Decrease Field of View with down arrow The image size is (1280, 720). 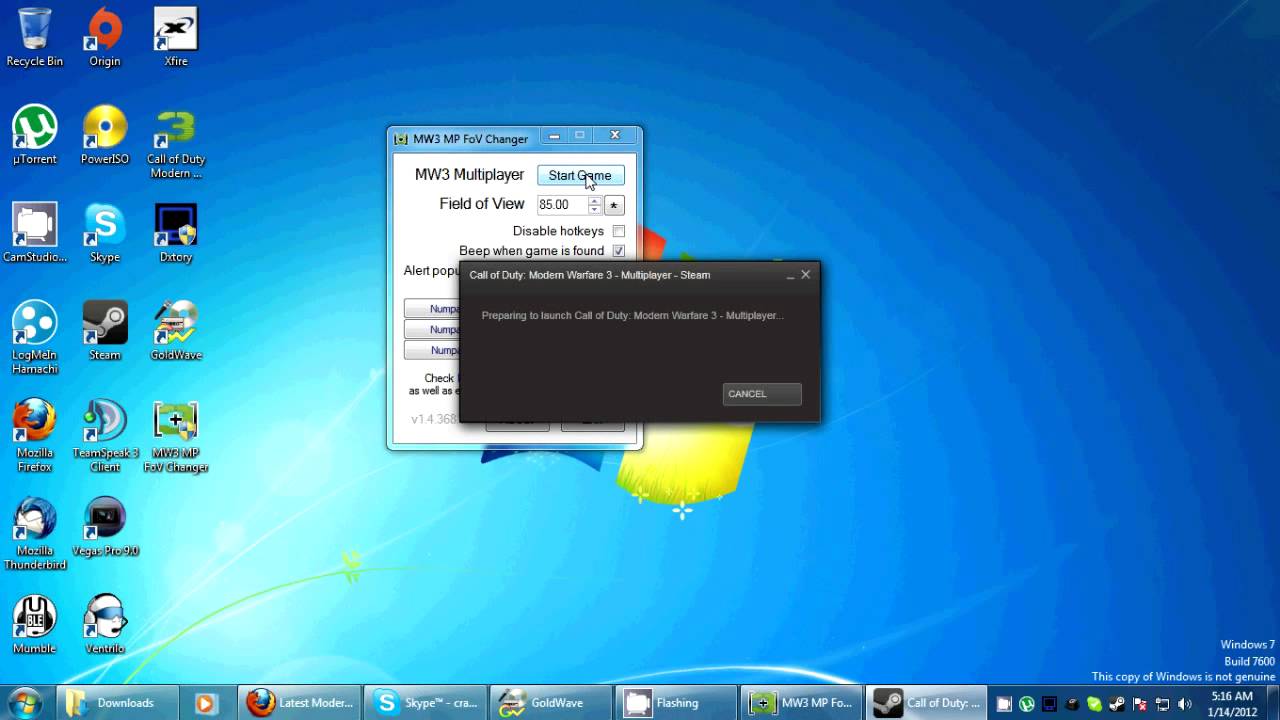594,210
